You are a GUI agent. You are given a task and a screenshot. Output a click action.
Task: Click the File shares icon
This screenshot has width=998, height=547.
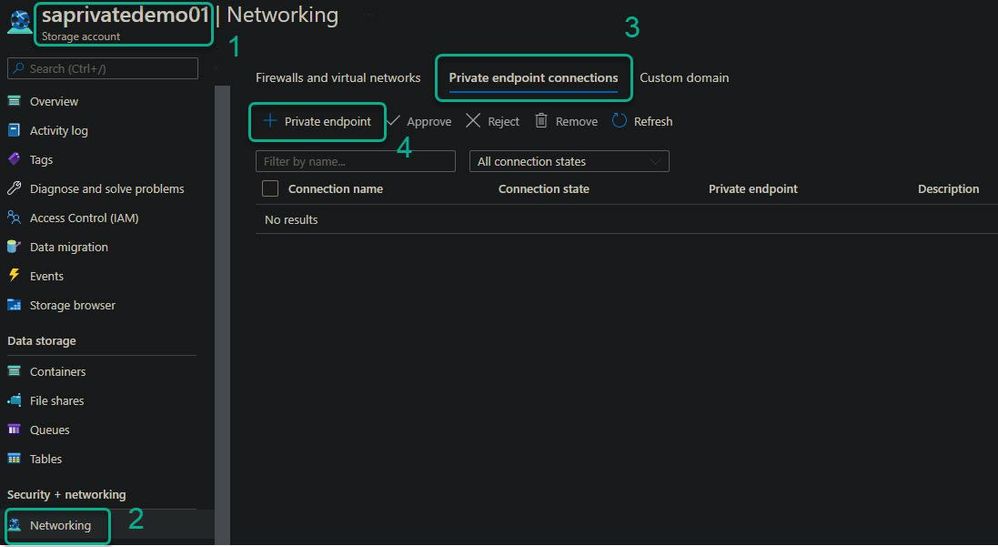tap(14, 401)
